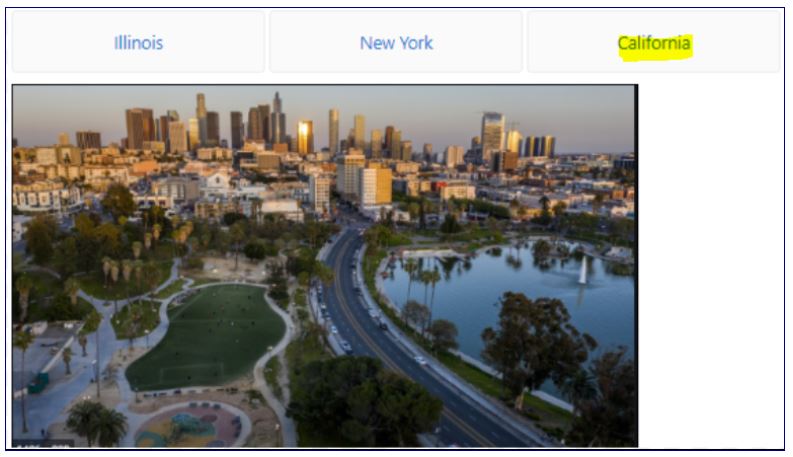Click the circular playground in the photo

192,426
